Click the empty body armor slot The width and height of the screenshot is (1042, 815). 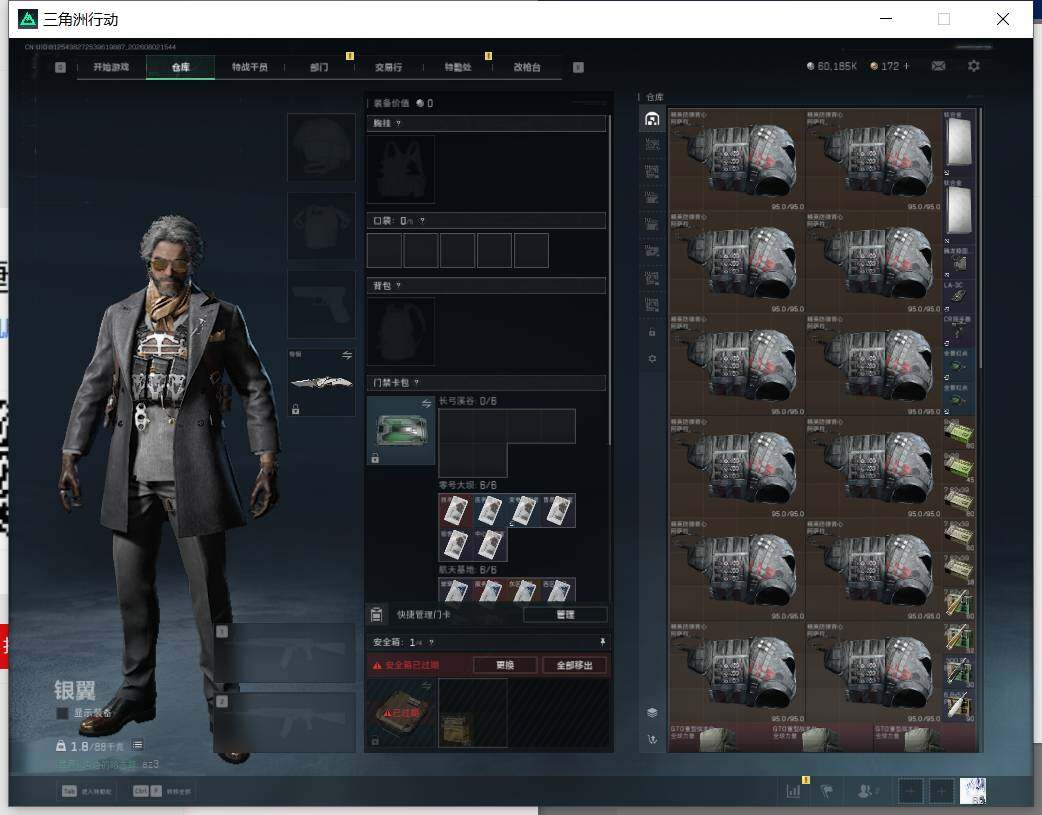click(x=321, y=226)
